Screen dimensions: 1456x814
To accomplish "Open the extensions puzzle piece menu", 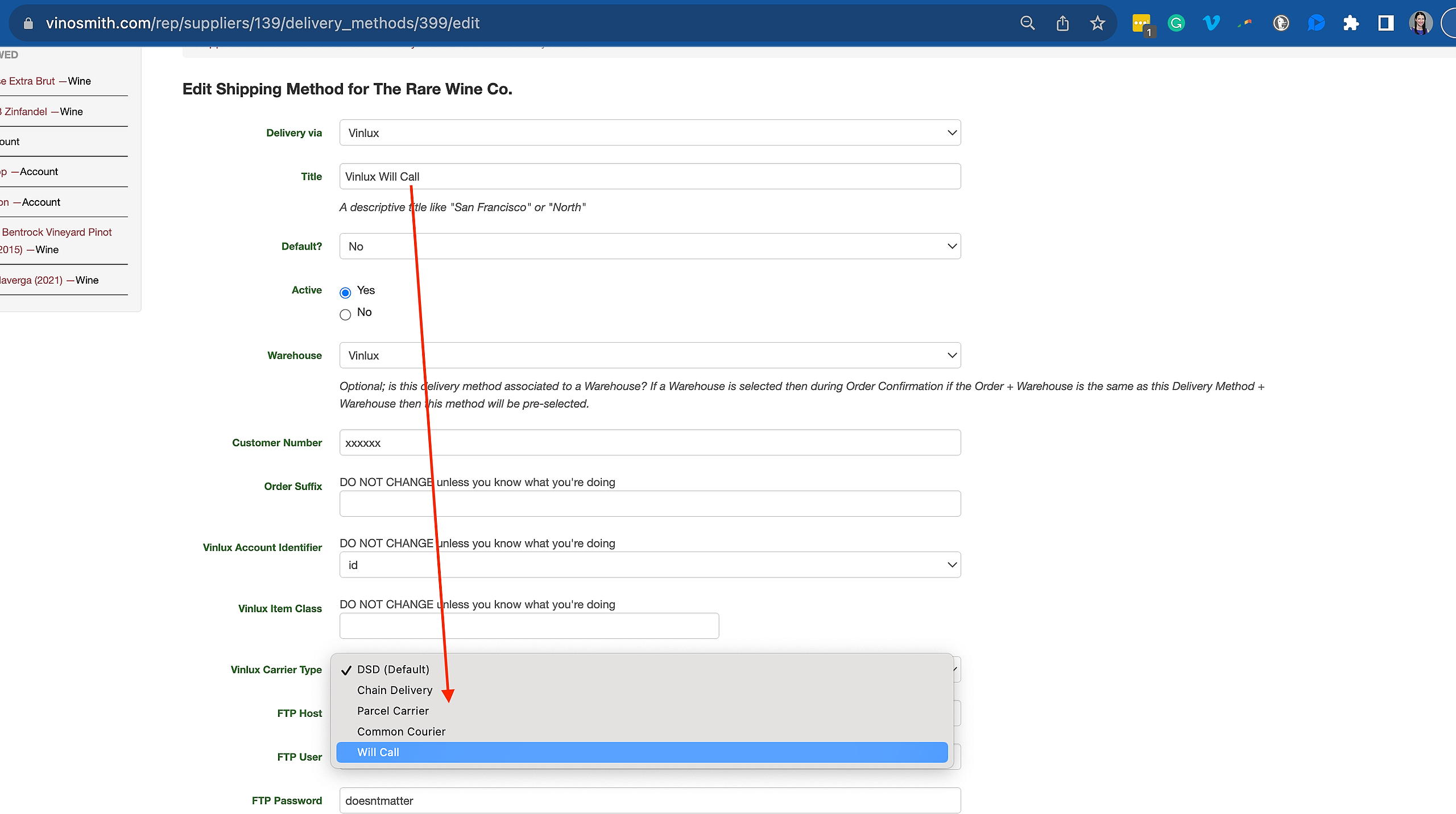I will tap(1351, 23).
